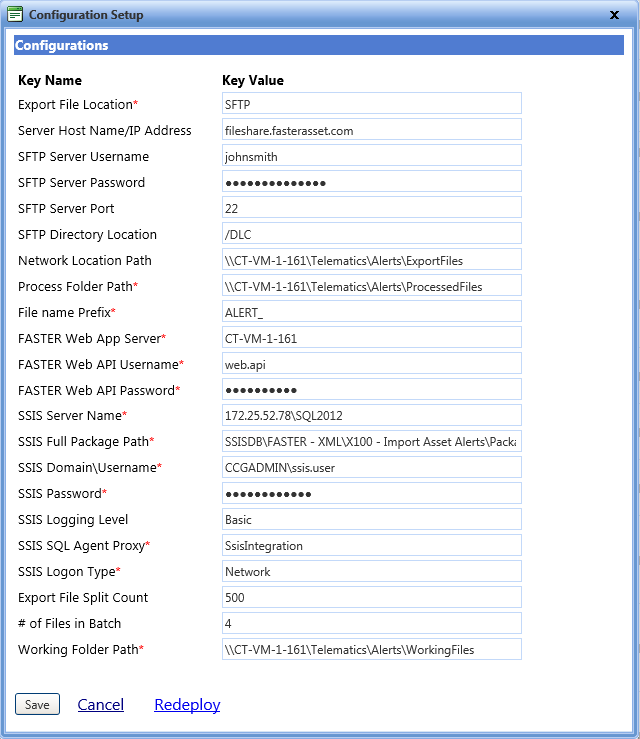Focus the SSIS Server Name field
Viewport: 640px width, 739px height.
click(x=371, y=415)
